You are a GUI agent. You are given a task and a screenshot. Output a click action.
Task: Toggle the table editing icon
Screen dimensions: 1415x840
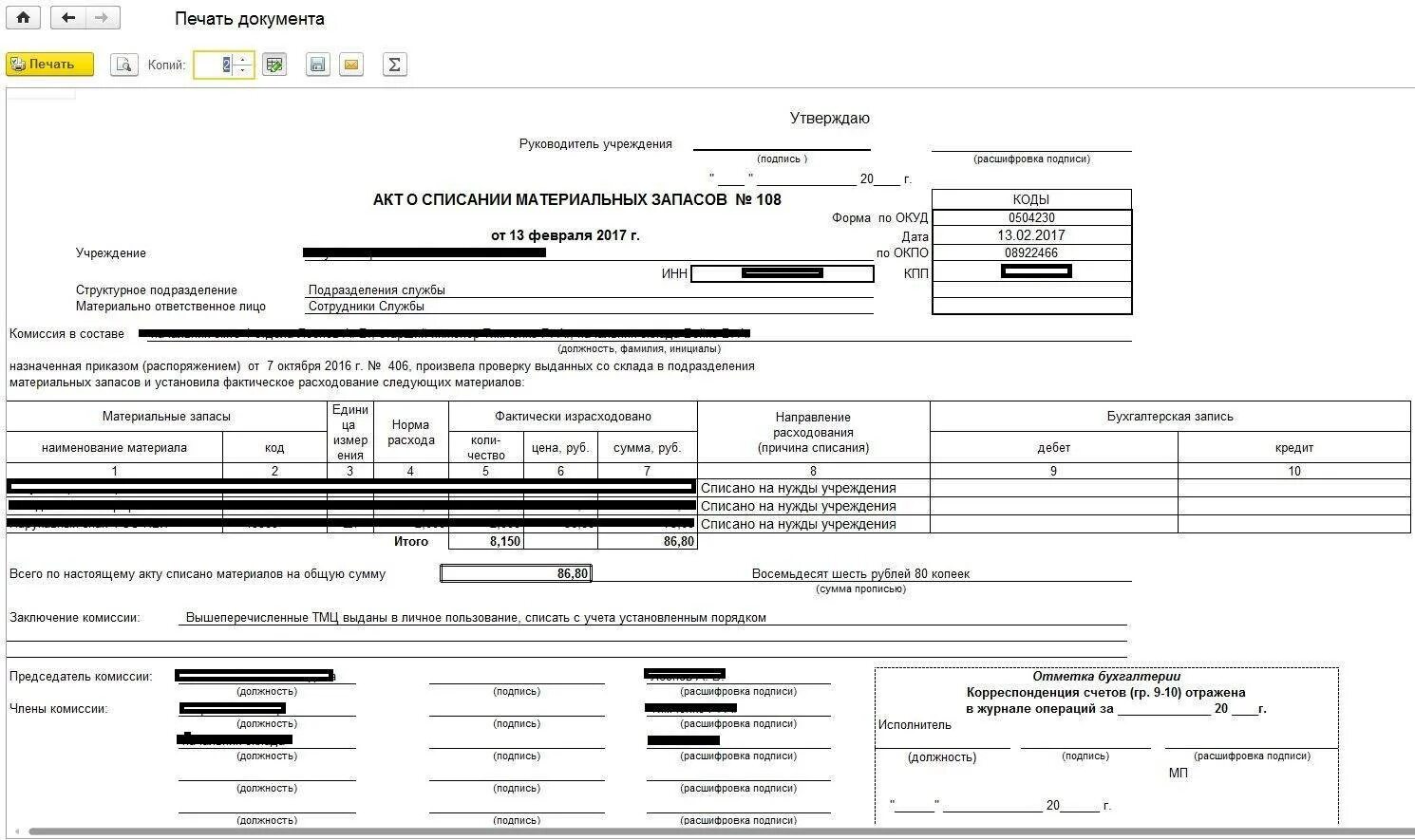point(274,65)
